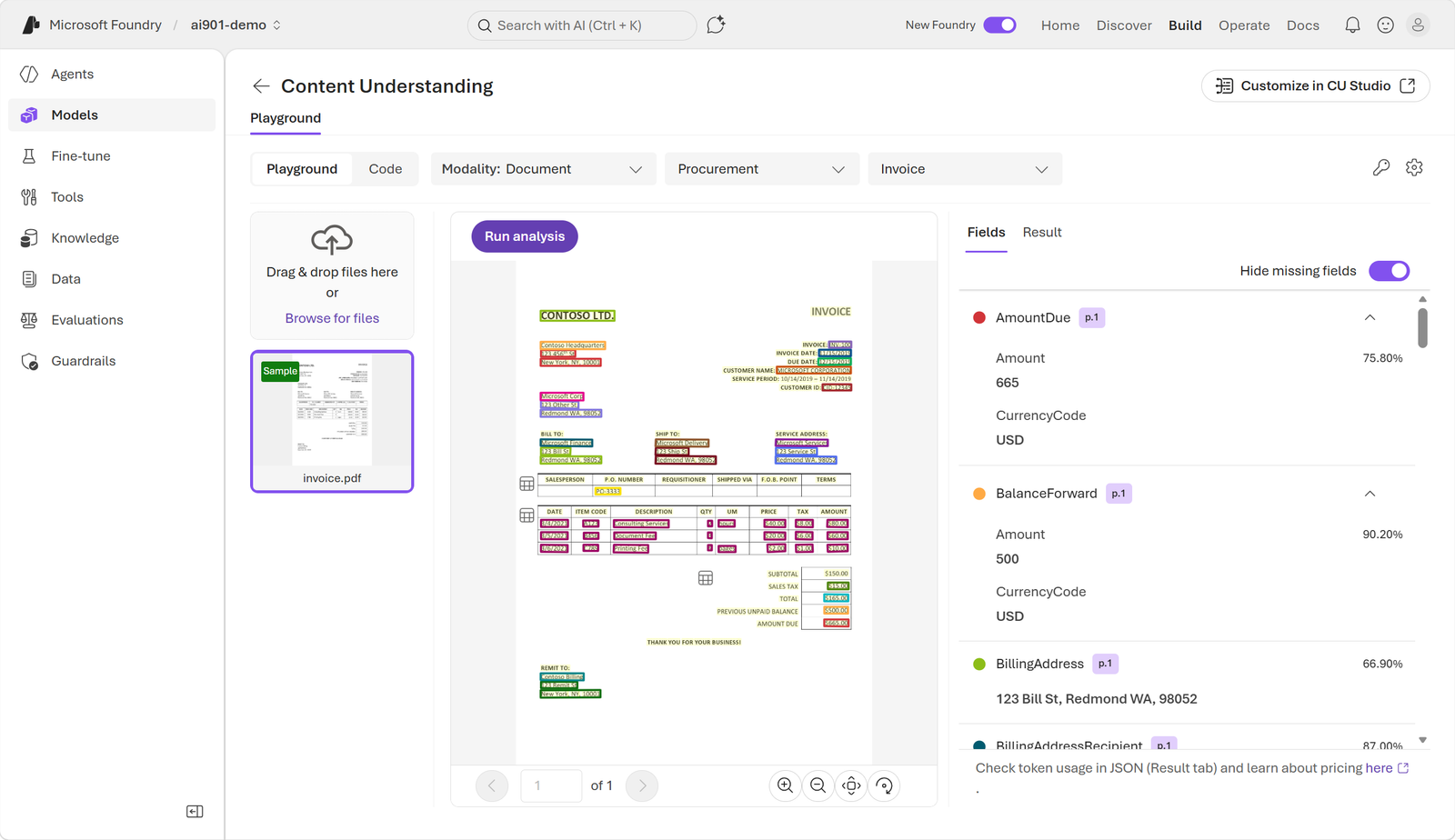Click the feedback smiley icon
The image size is (1455, 840).
pyautogui.click(x=1385, y=25)
